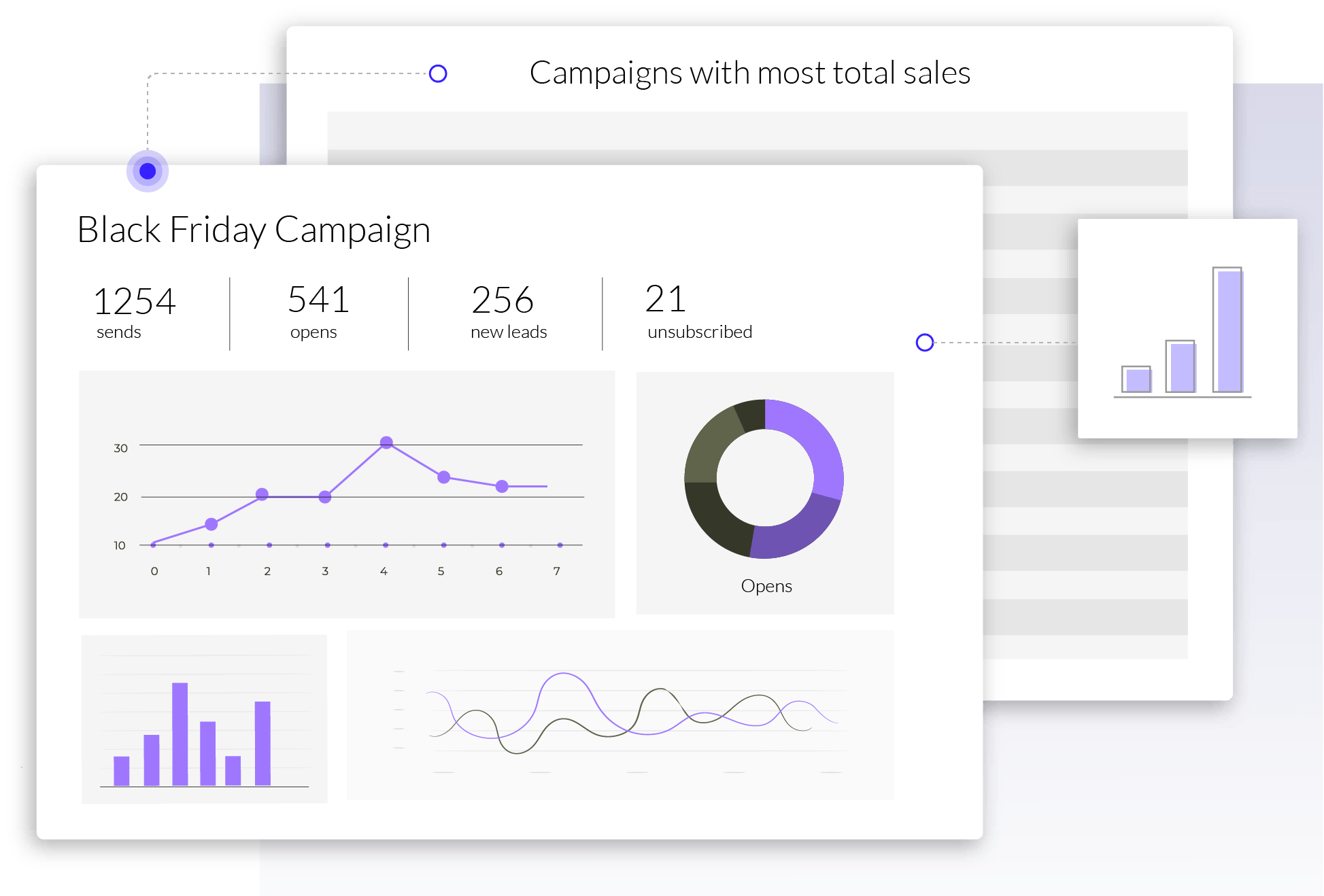The image size is (1324, 896).
Task: Click the filled blue hotspot marker above the title
Action: coord(148,171)
